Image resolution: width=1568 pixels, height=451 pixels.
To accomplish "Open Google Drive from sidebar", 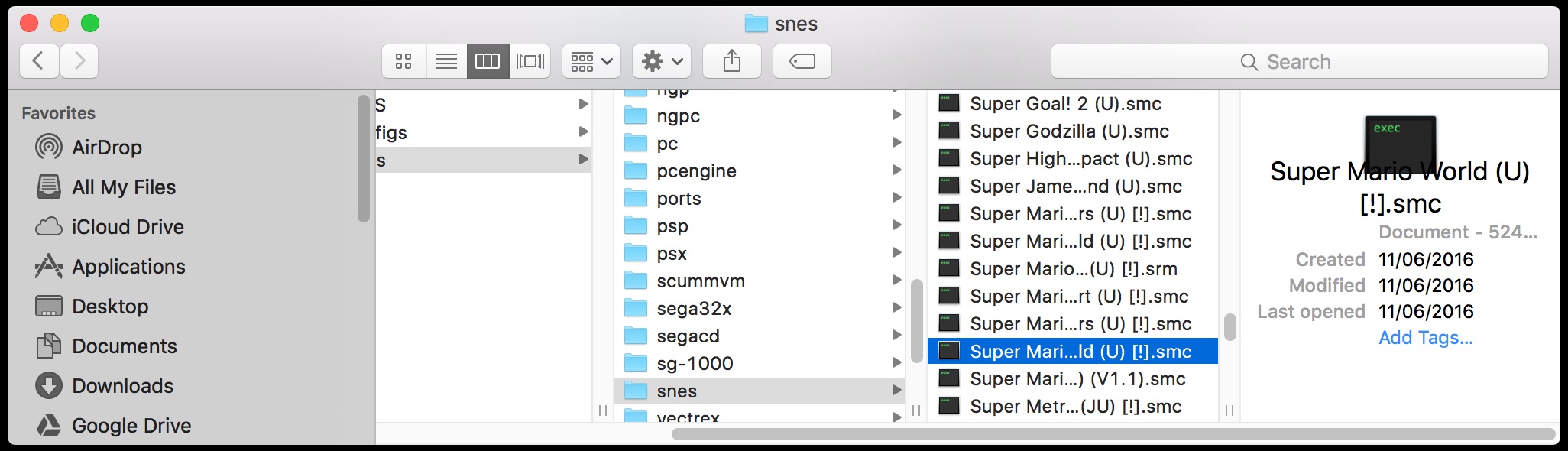I will [131, 426].
